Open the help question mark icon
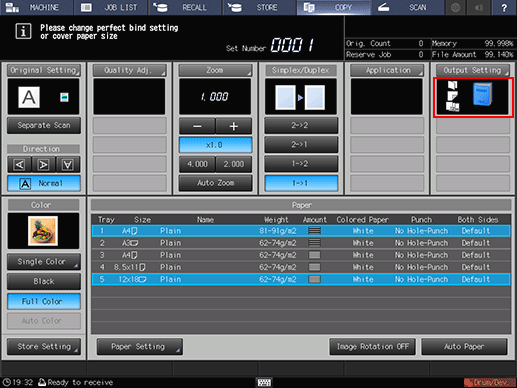Screen dimensions: 517x388 coord(504,7)
